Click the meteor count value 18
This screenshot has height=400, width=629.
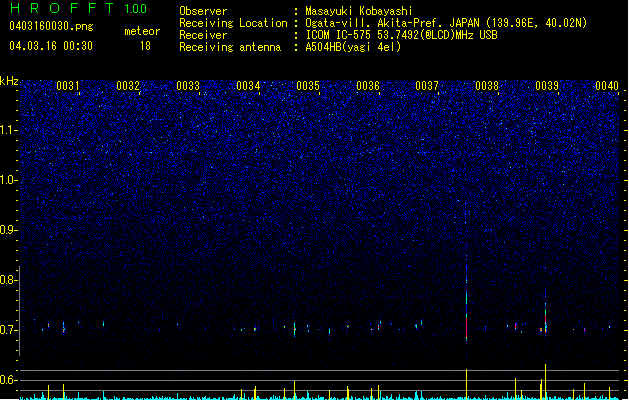(145, 46)
